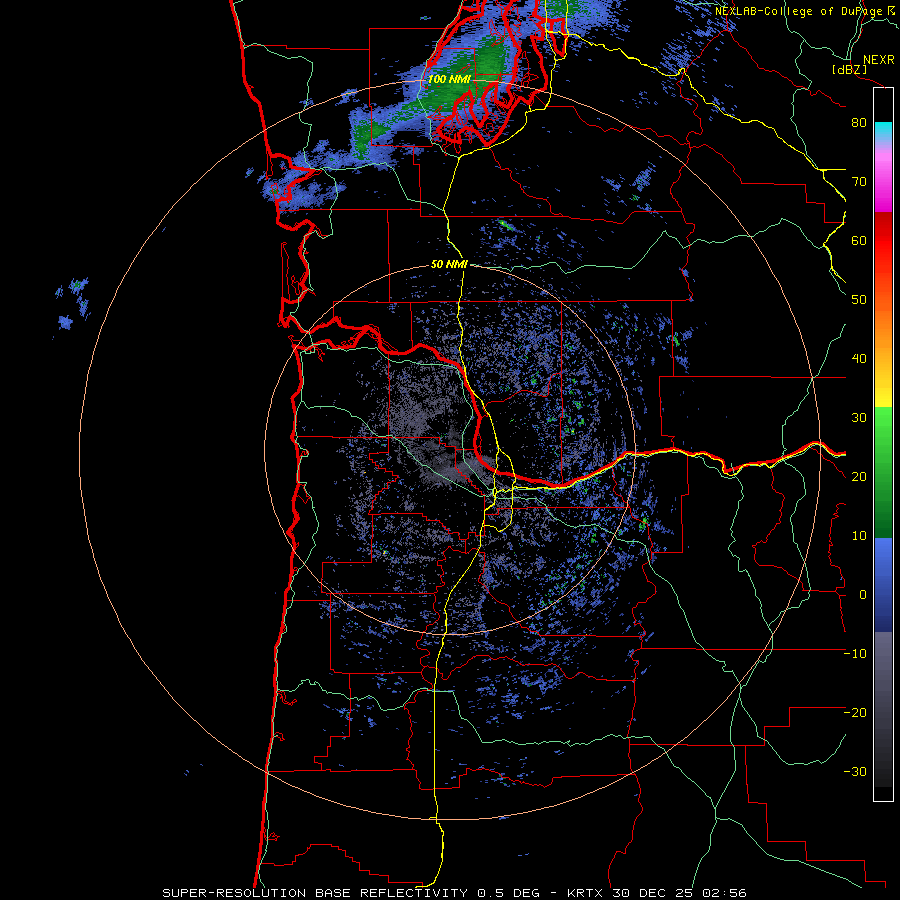Select the -30 value on the dBZ scale
The height and width of the screenshot is (900, 900).
[855, 771]
